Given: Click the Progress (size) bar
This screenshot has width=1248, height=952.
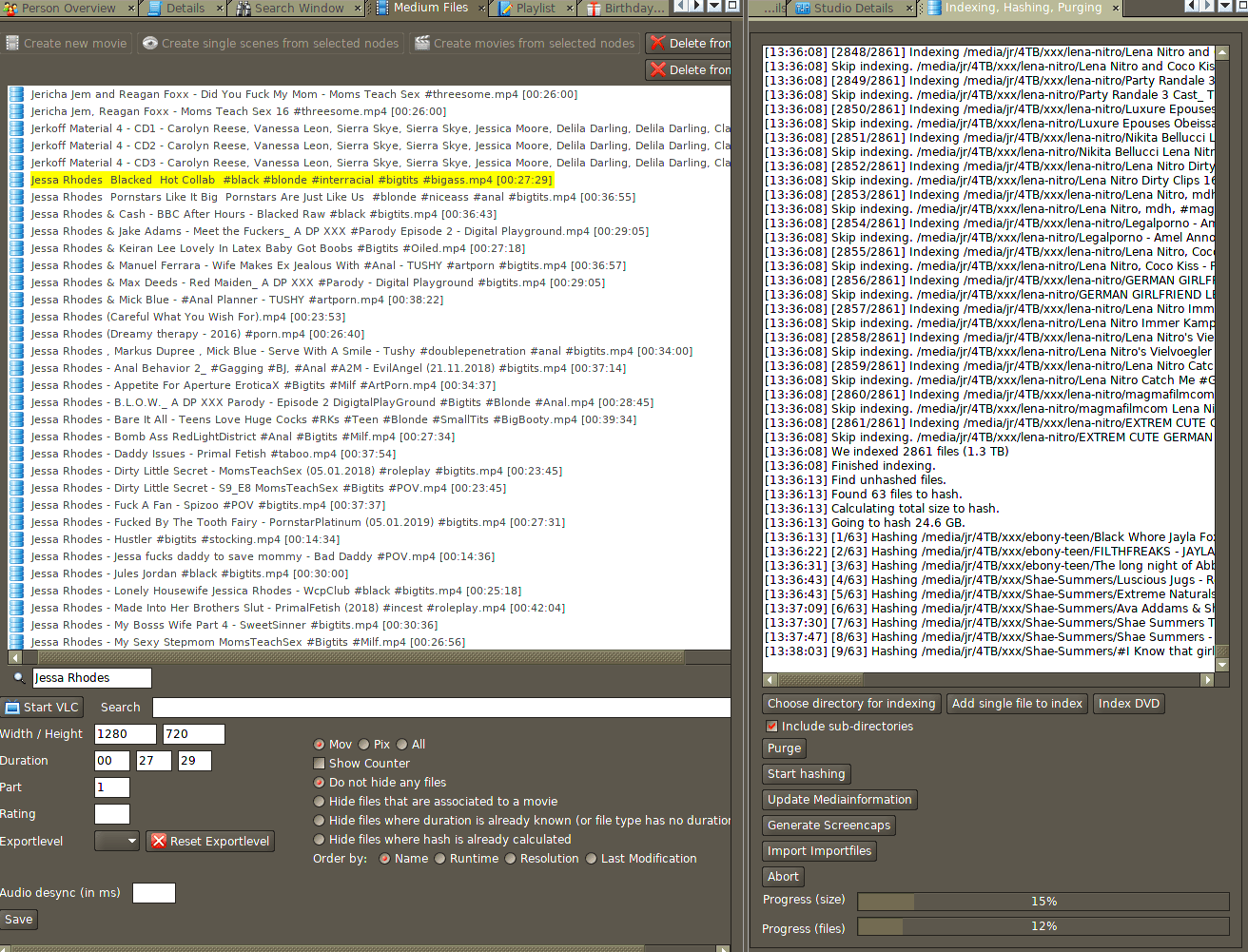Looking at the screenshot, I should [x=1043, y=902].
